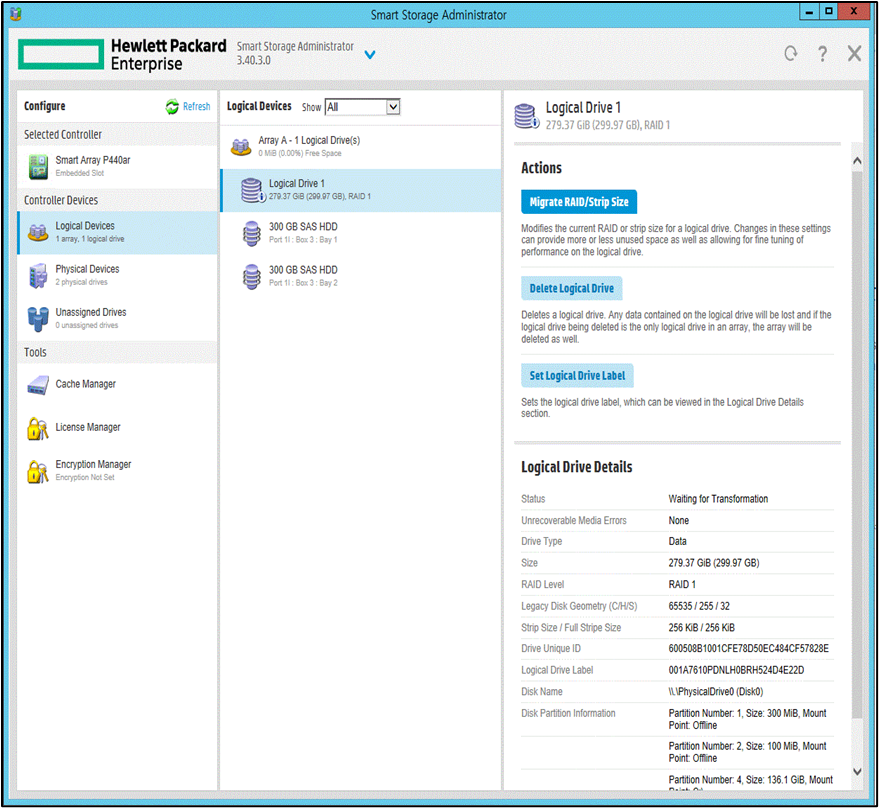The width and height of the screenshot is (879, 808).
Task: Click the Refresh link in Configure panel
Action: point(196,107)
